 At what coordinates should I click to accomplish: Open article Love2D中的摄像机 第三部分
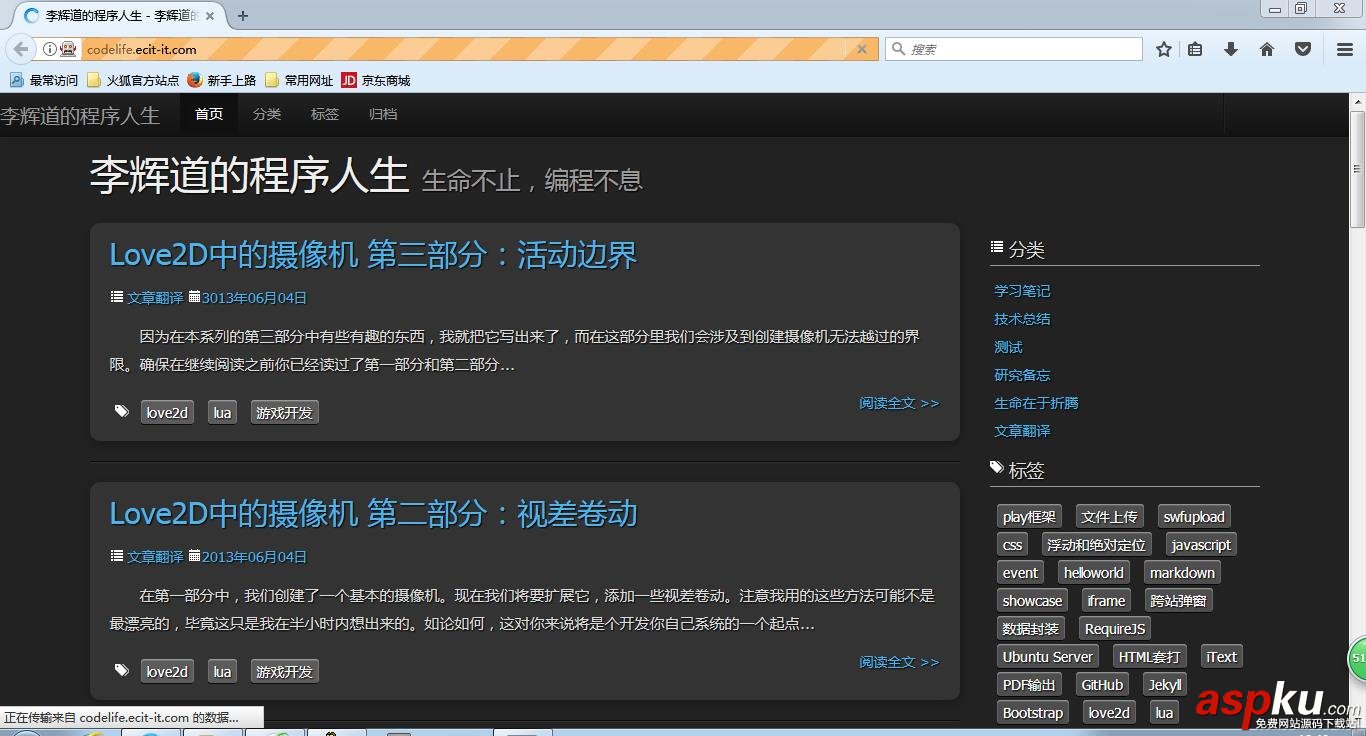tap(373, 254)
